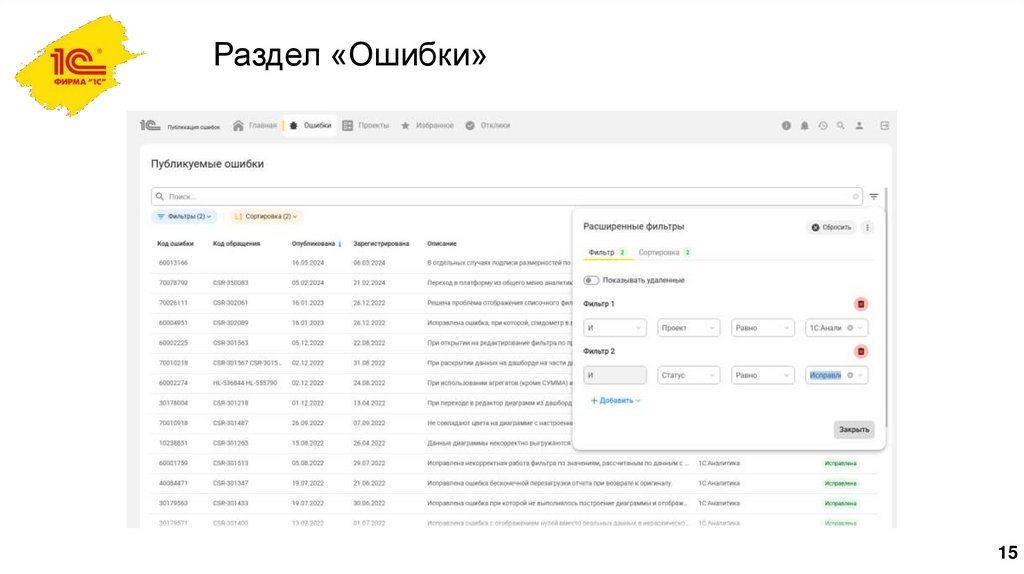This screenshot has width=1024, height=574.
Task: Click request code CSR-301433
Action: click(x=231, y=503)
